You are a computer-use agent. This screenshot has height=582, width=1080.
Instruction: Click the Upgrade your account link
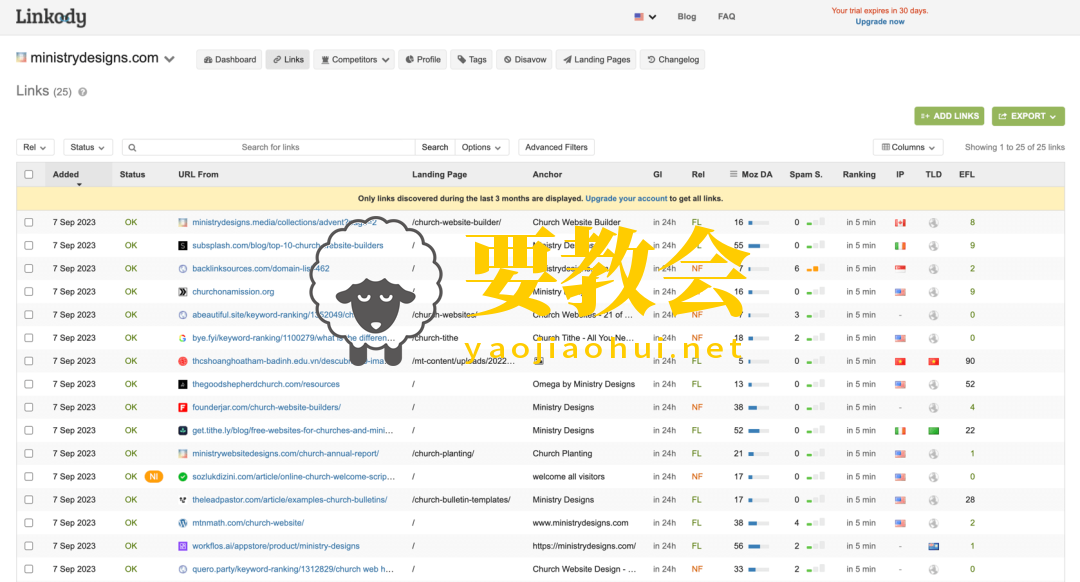pyautogui.click(x=626, y=198)
